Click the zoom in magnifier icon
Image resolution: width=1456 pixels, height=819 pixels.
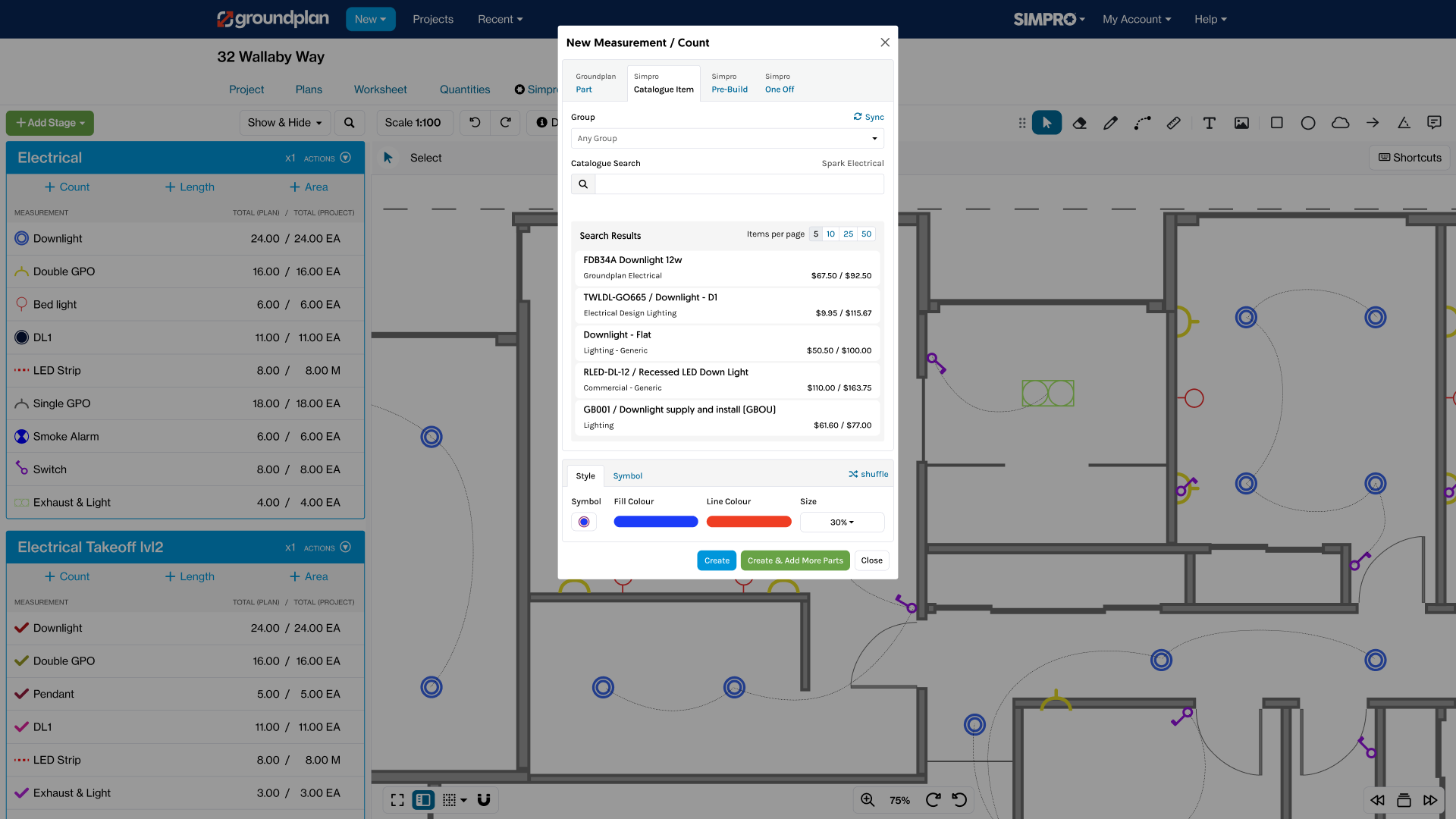coord(868,800)
